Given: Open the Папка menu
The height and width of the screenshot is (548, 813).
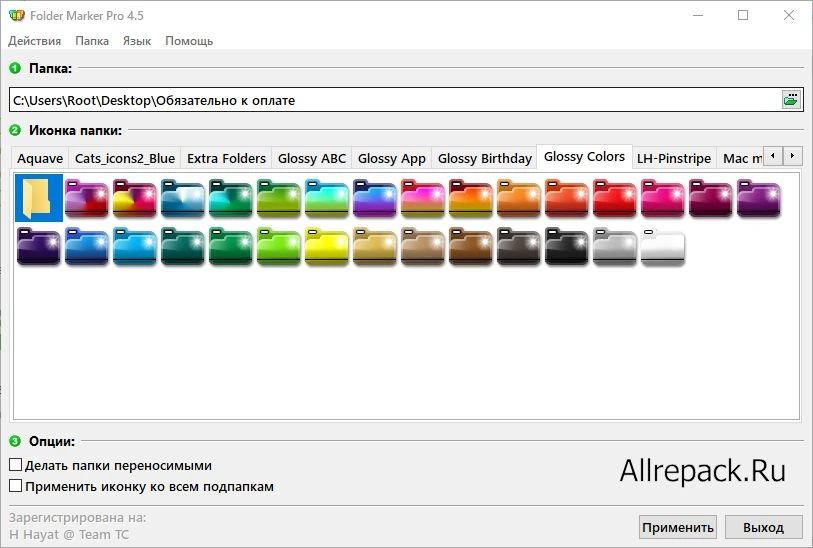Looking at the screenshot, I should pos(92,41).
